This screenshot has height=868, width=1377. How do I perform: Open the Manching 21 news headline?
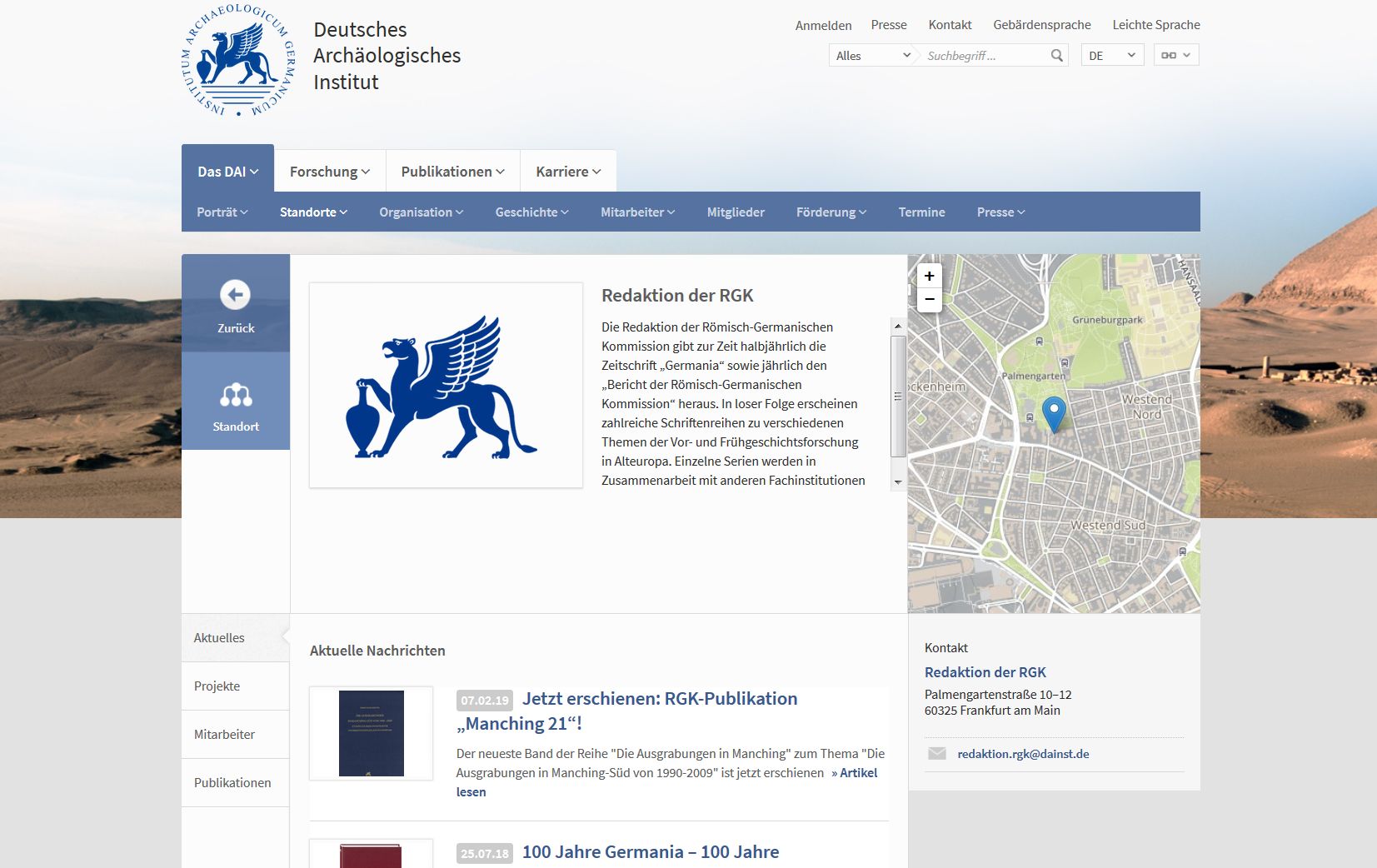pos(626,711)
